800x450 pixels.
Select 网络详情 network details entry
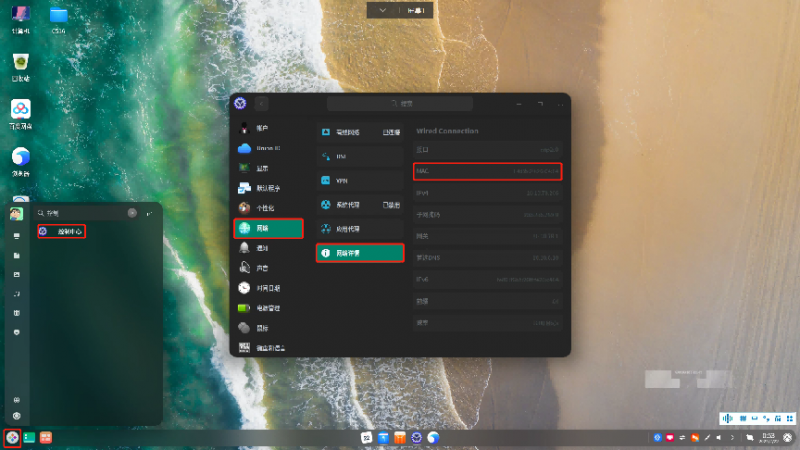coord(360,253)
